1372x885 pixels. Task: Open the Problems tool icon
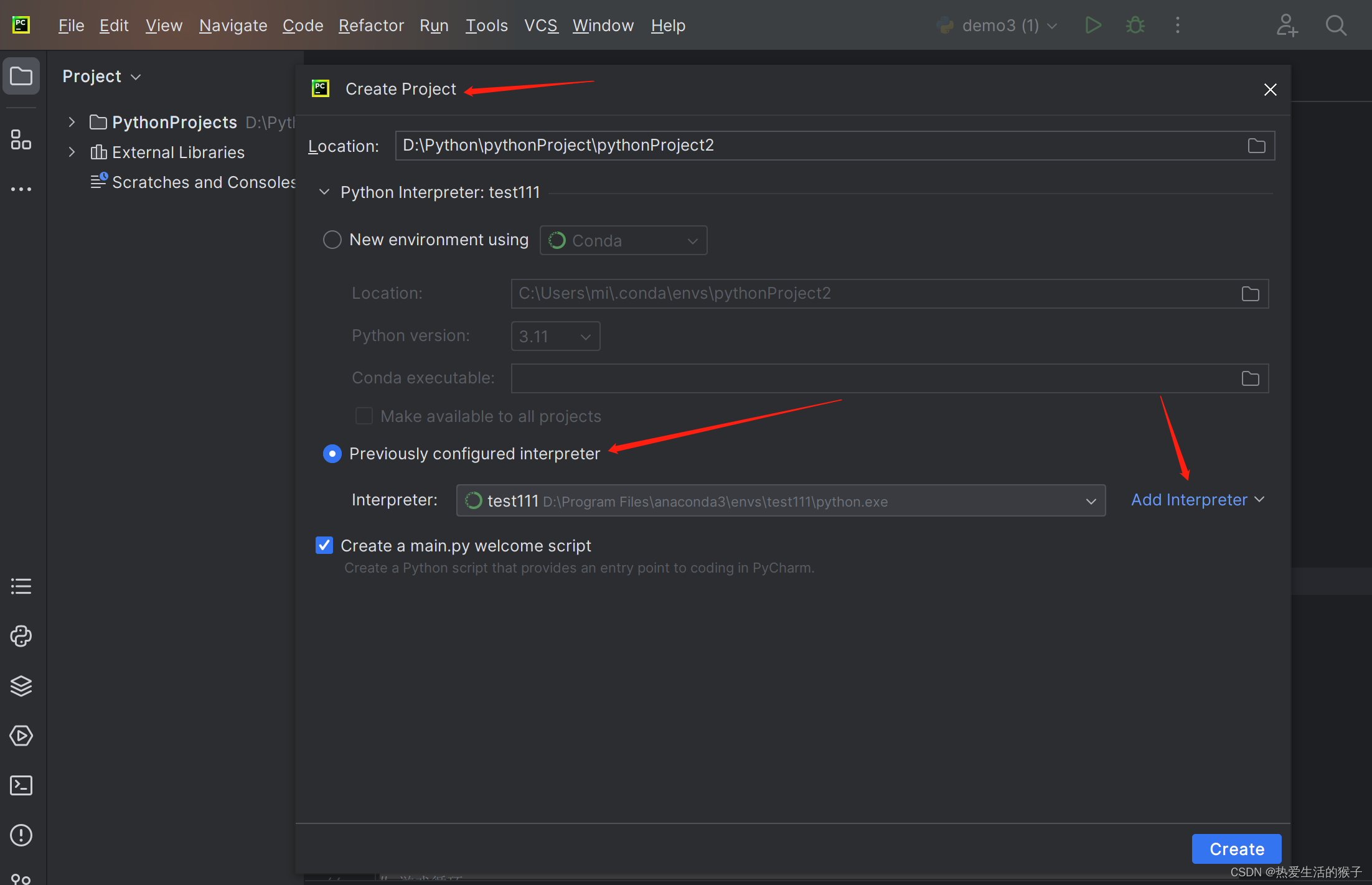[21, 835]
